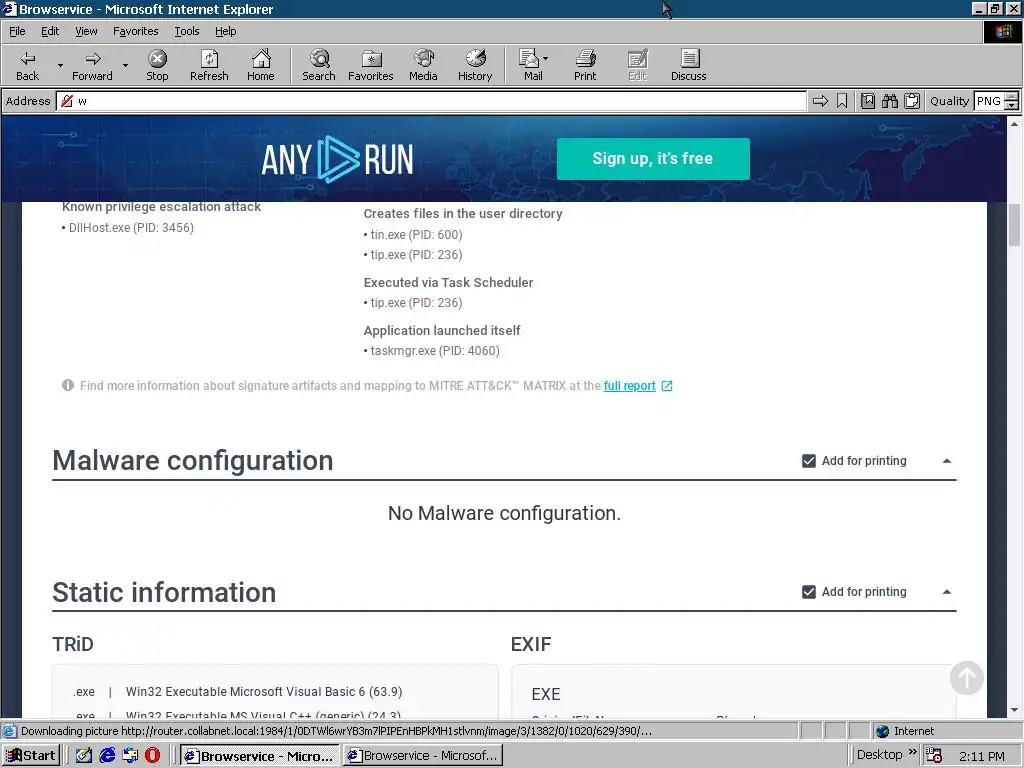Show the History panel

(x=475, y=65)
